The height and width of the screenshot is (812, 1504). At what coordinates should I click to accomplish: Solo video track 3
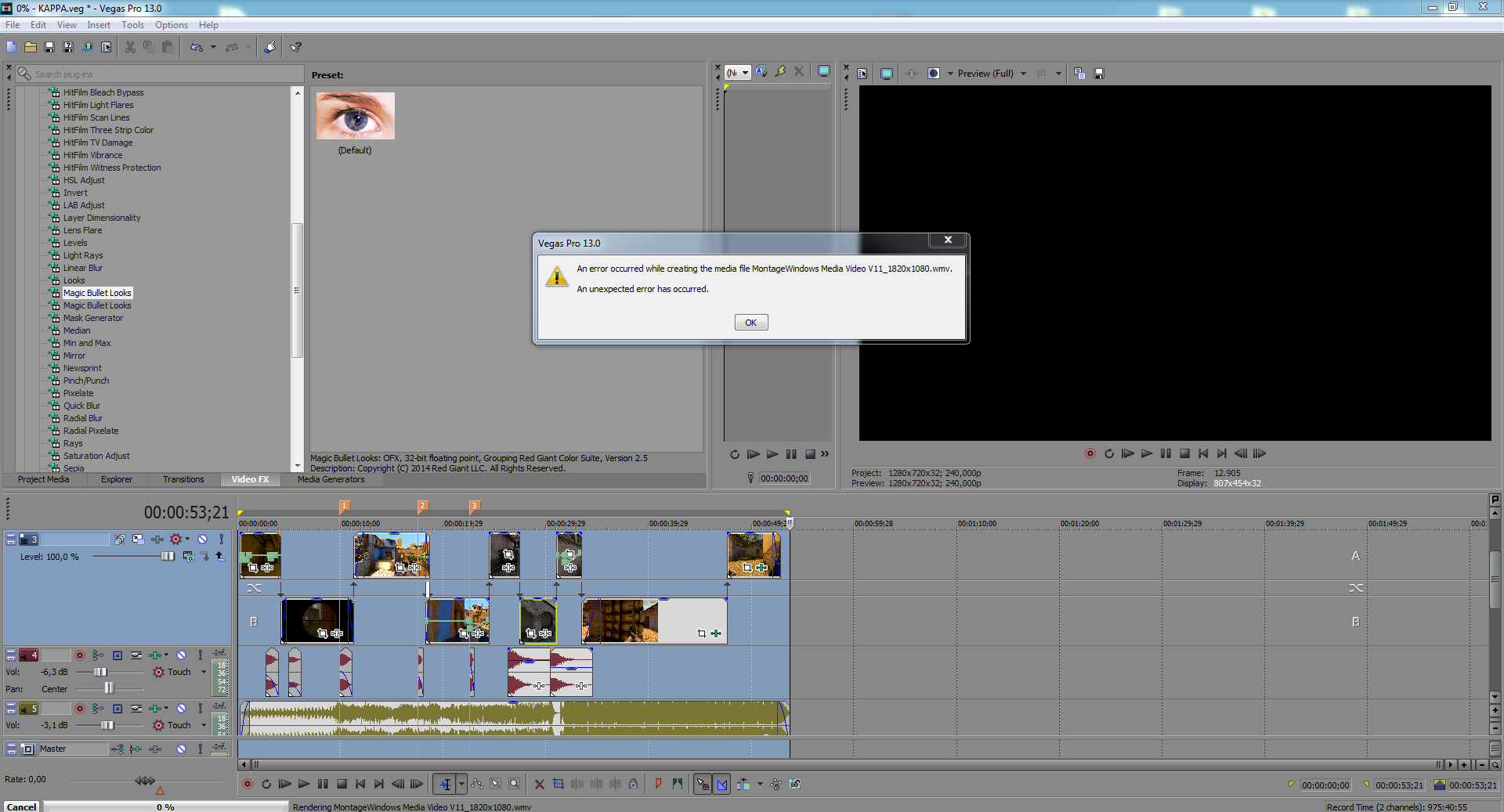coord(222,540)
